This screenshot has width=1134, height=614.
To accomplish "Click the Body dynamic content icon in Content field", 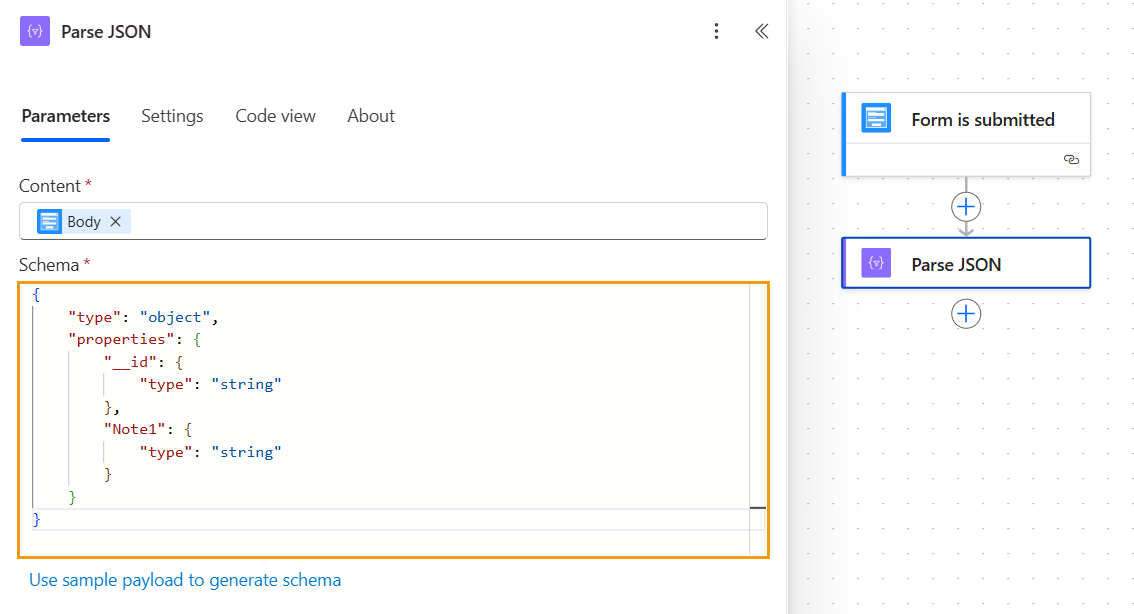I will tap(50, 221).
